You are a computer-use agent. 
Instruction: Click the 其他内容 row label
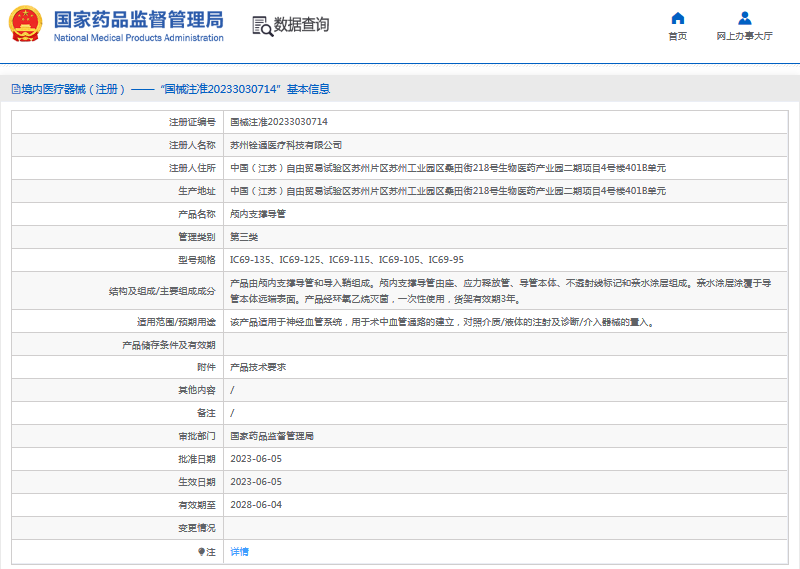(x=197, y=390)
